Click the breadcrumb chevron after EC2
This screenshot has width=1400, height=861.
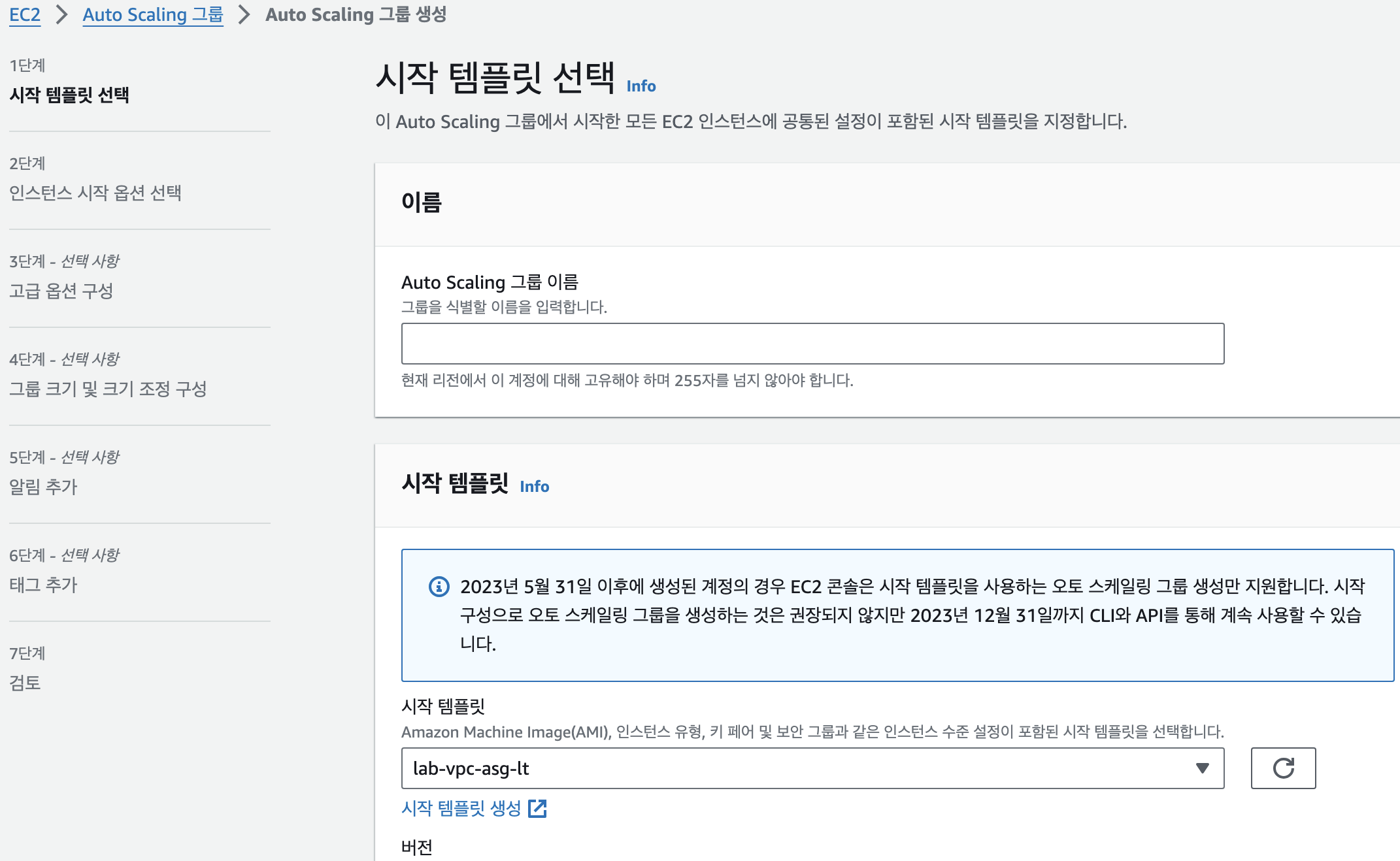tap(61, 14)
